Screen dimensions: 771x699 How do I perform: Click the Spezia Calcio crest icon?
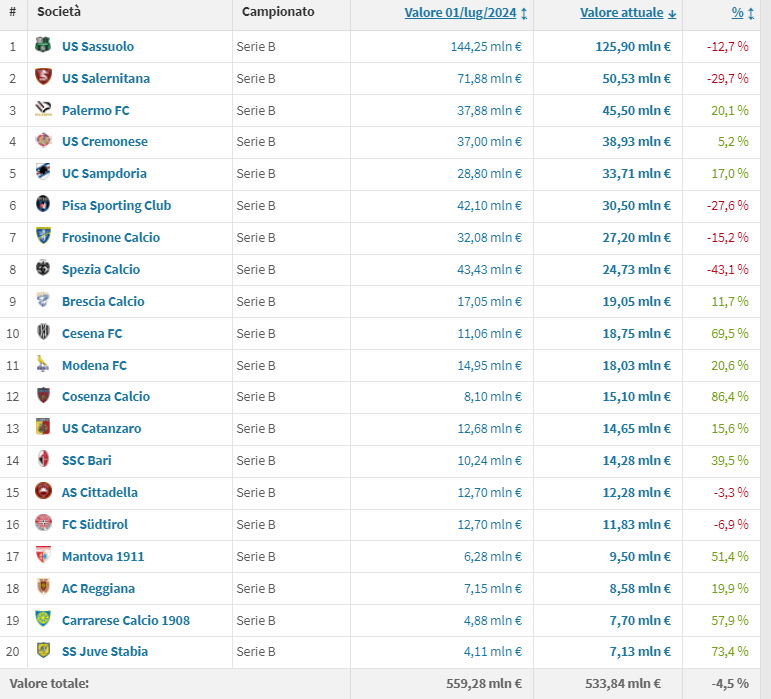[x=43, y=269]
